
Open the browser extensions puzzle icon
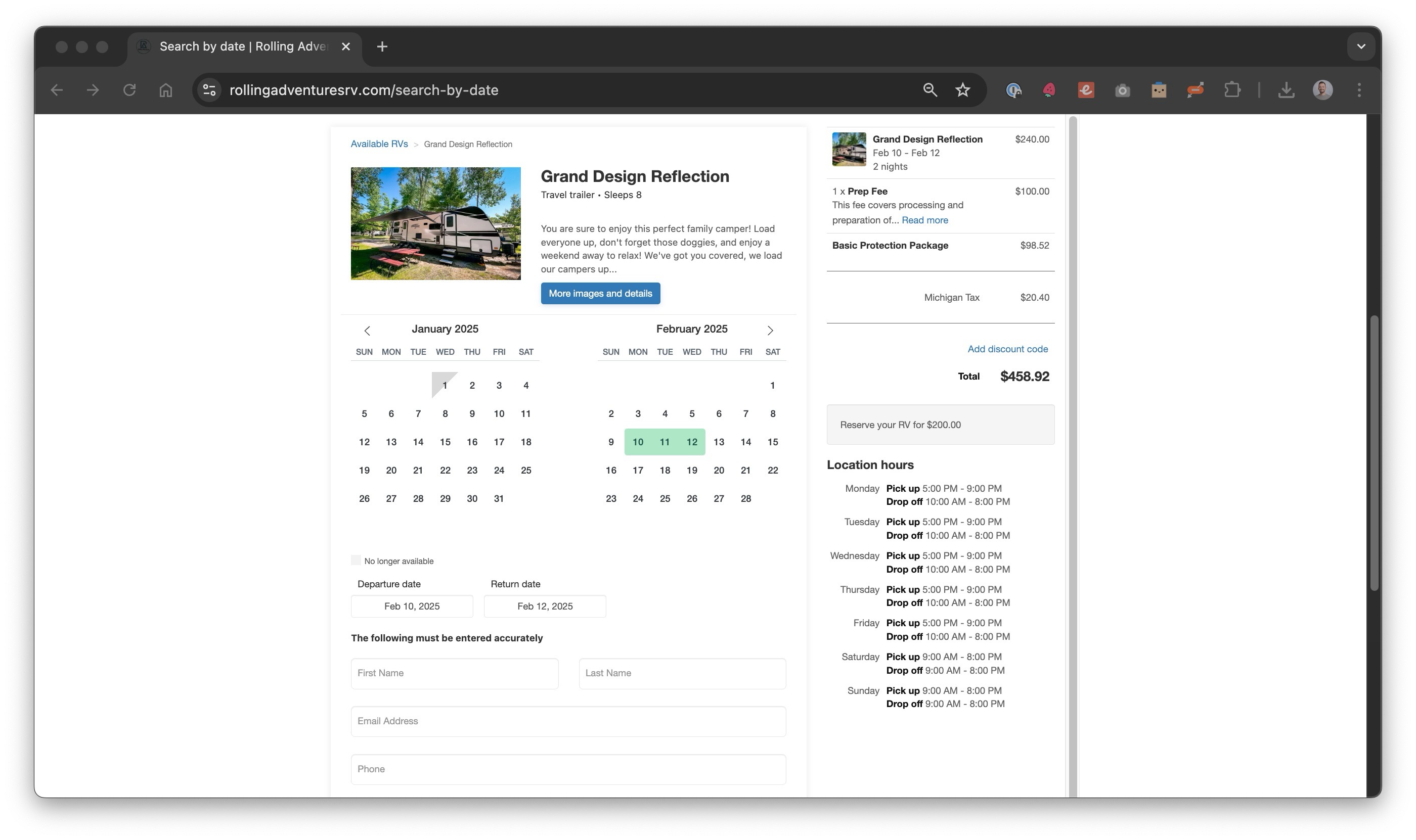1232,90
